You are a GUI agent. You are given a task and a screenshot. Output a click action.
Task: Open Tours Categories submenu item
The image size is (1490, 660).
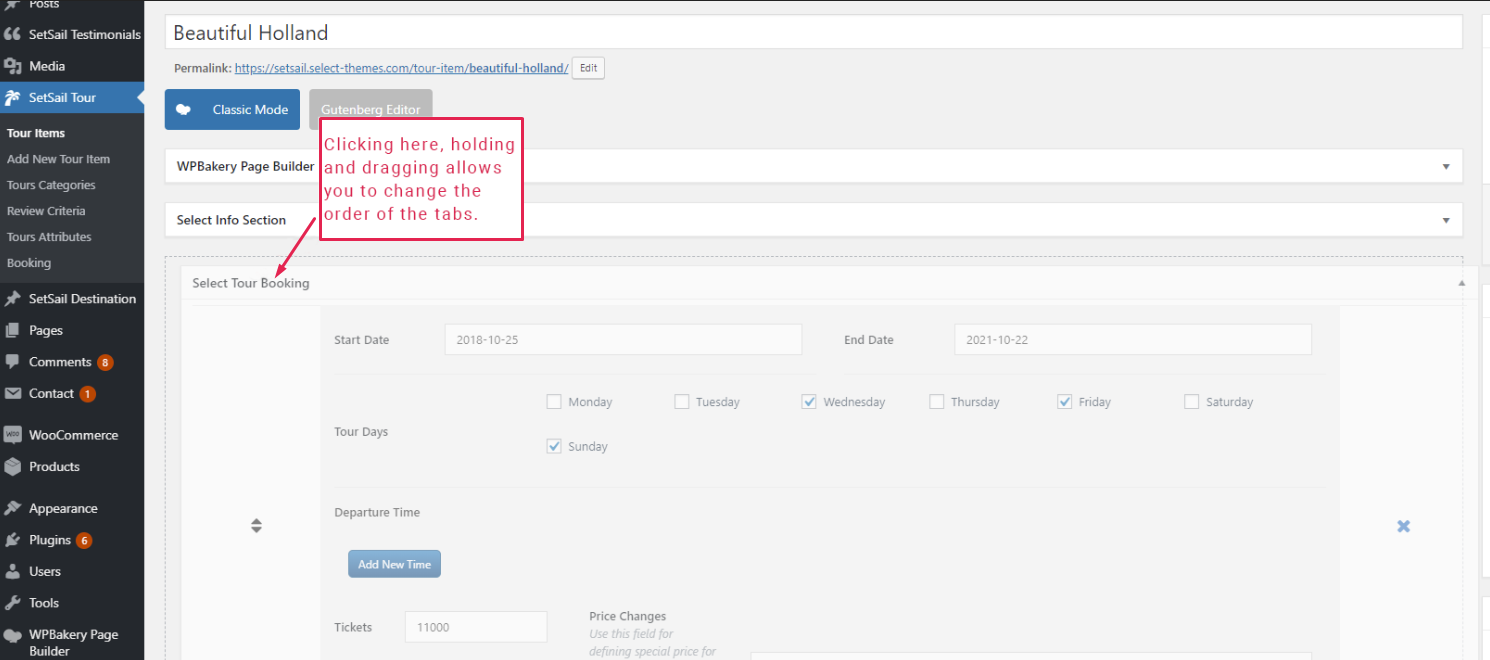tap(51, 185)
